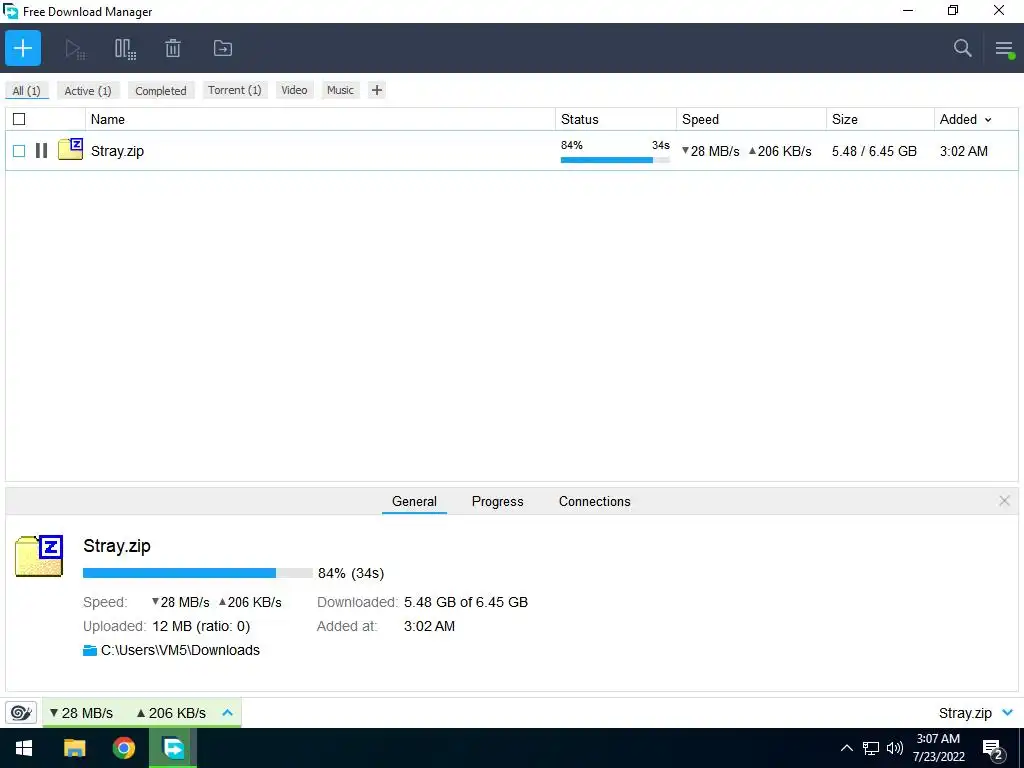Viewport: 1024px width, 768px height.
Task: Delete selected download using trash icon
Action: pyautogui.click(x=172, y=48)
